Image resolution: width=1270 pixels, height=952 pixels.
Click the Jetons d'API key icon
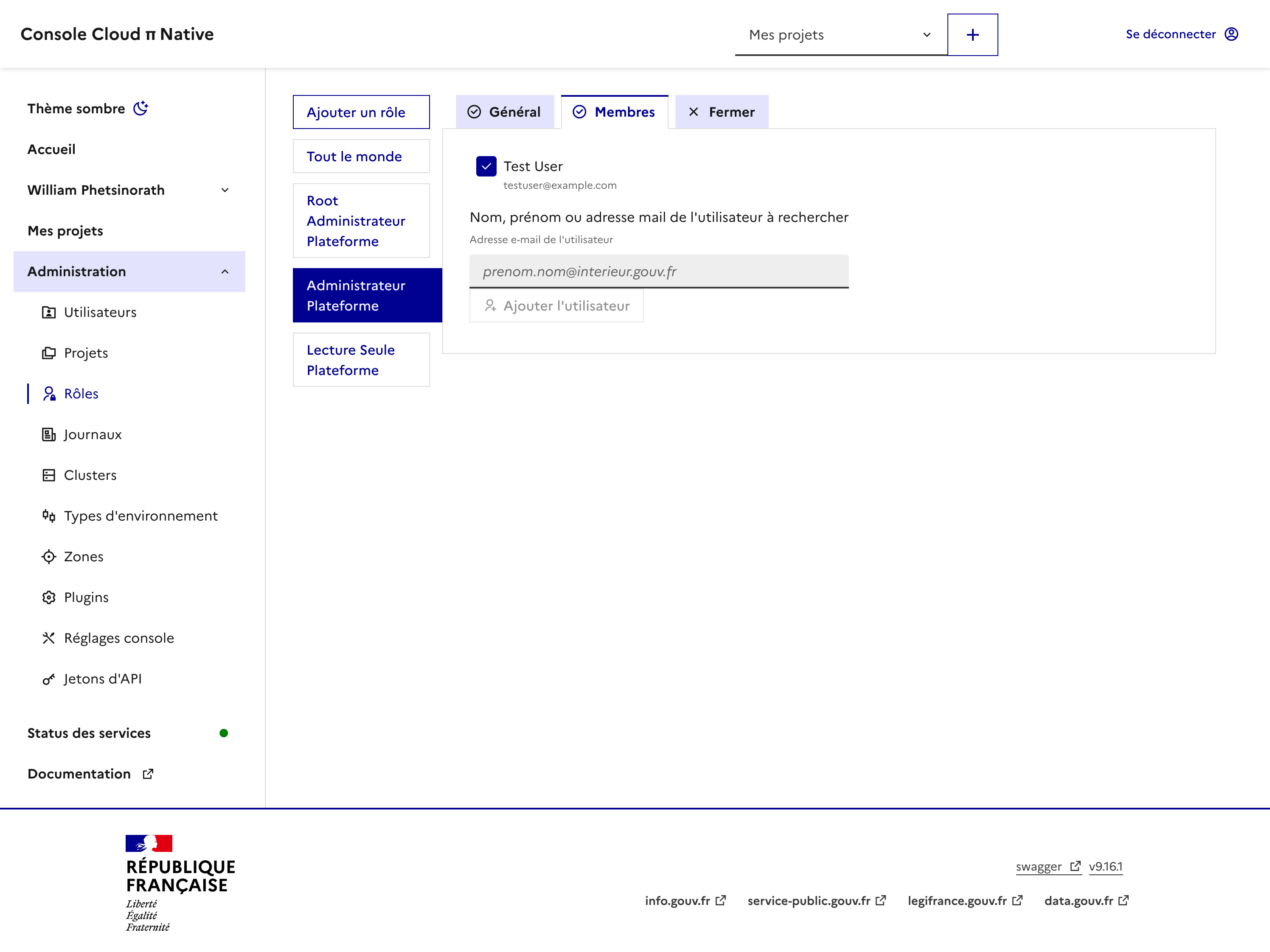pos(49,678)
